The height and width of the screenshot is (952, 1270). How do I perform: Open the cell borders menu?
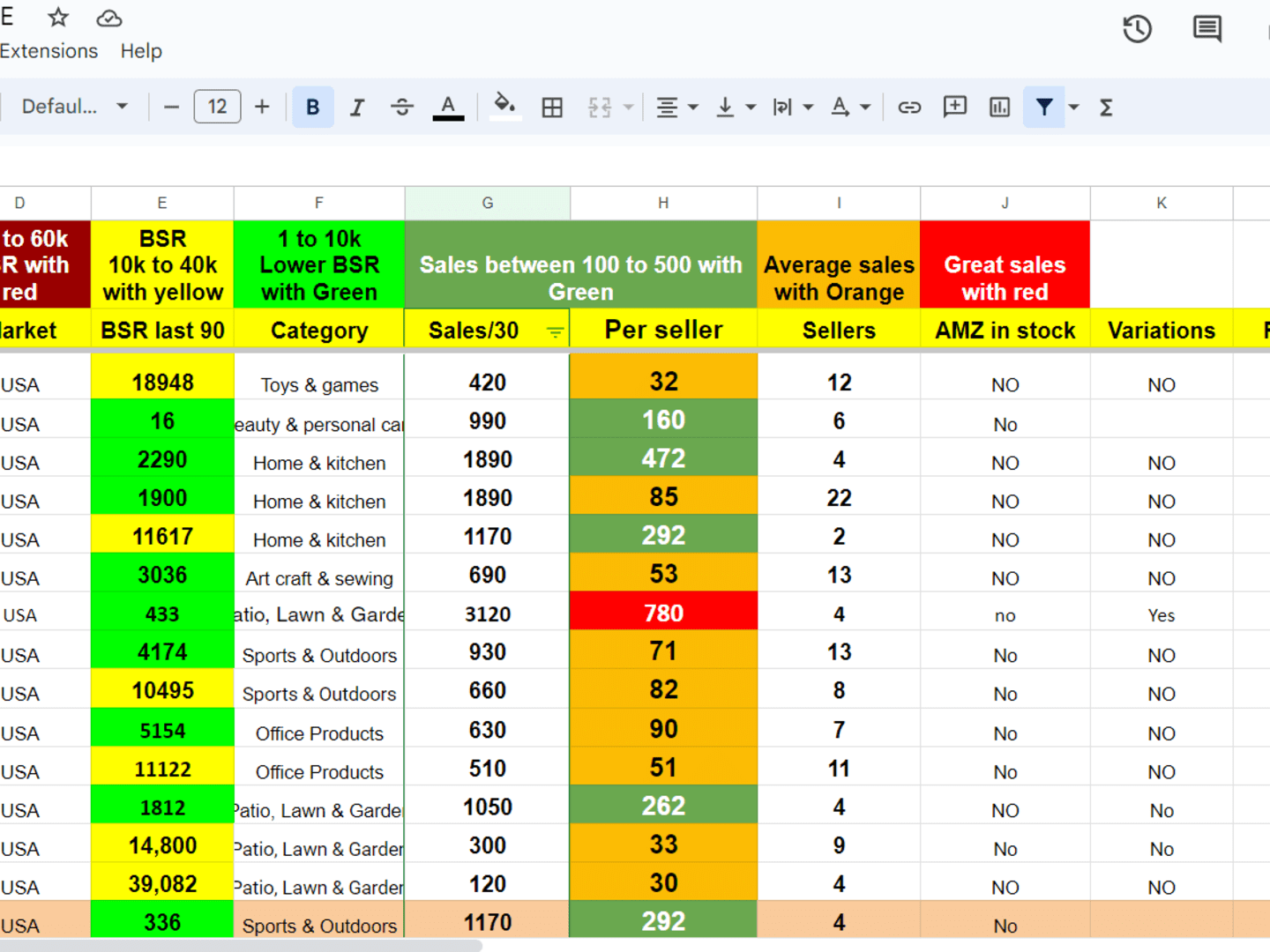[x=552, y=108]
